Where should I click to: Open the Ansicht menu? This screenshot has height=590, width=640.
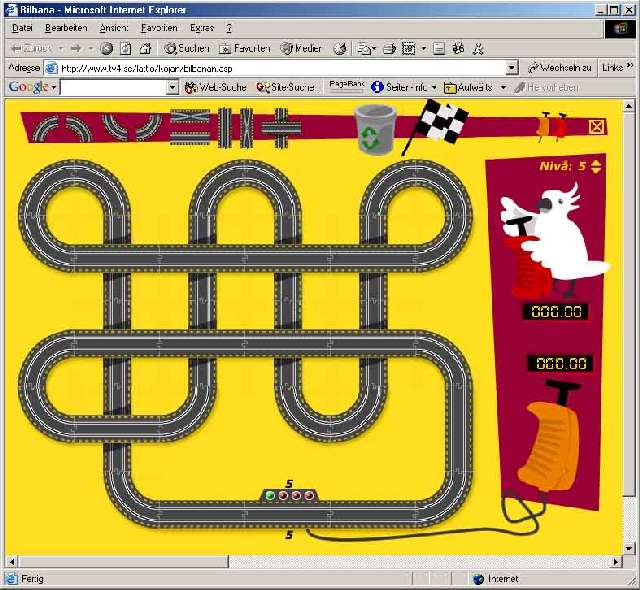111,28
